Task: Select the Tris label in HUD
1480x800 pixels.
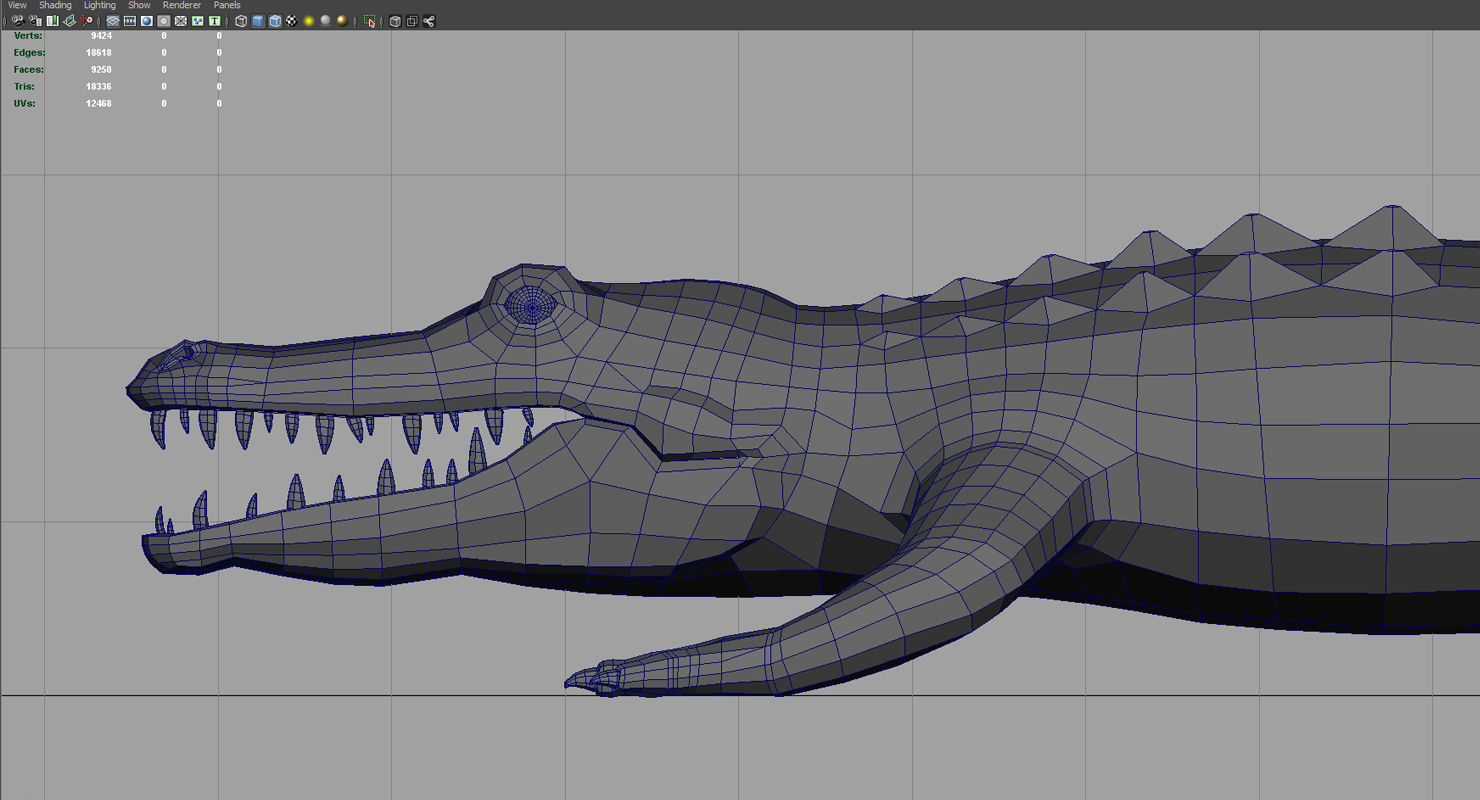Action: 24,87
